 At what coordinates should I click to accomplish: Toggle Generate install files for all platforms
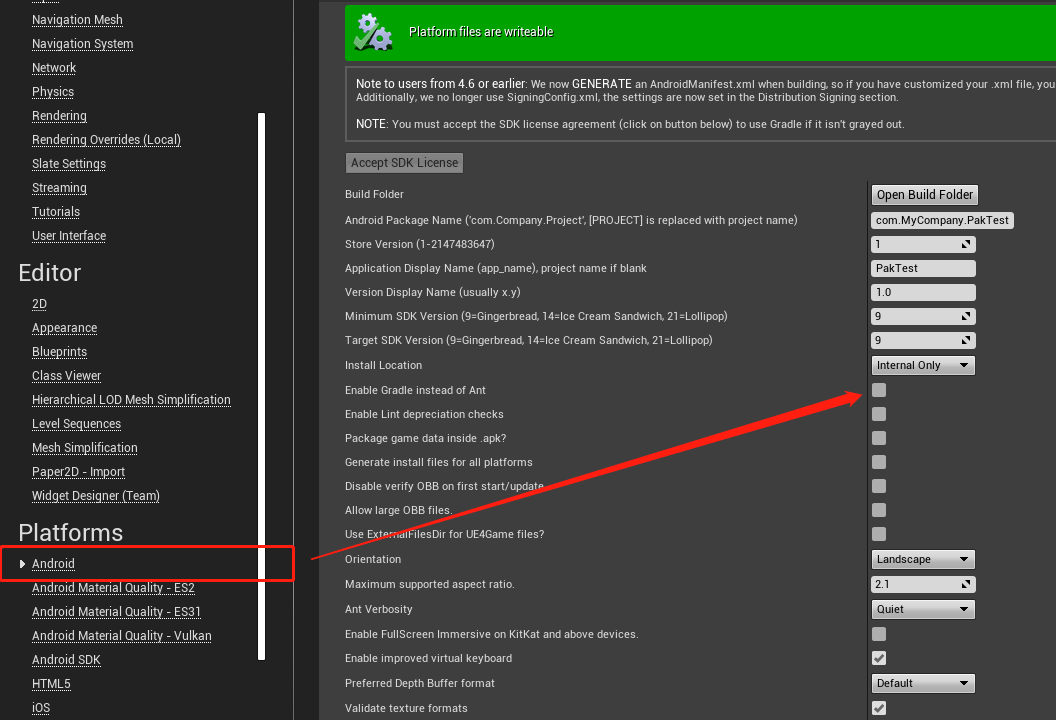[879, 462]
